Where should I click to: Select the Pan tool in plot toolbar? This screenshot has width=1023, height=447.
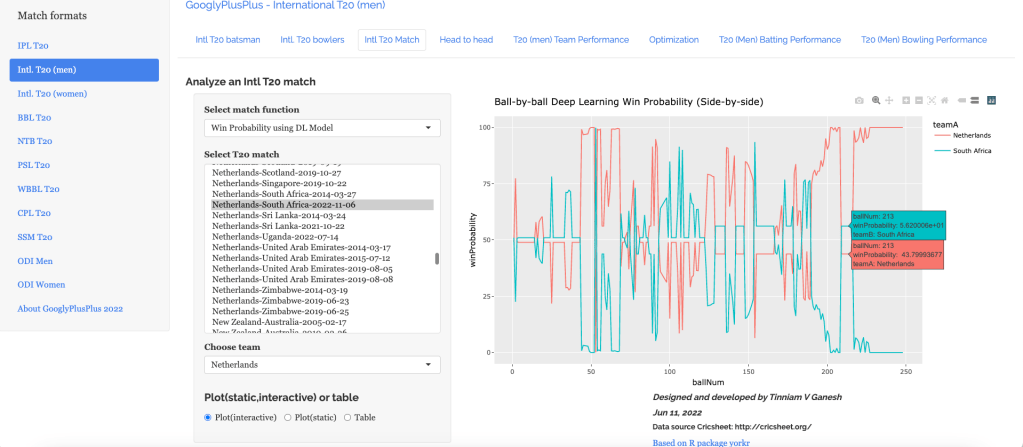tap(889, 101)
